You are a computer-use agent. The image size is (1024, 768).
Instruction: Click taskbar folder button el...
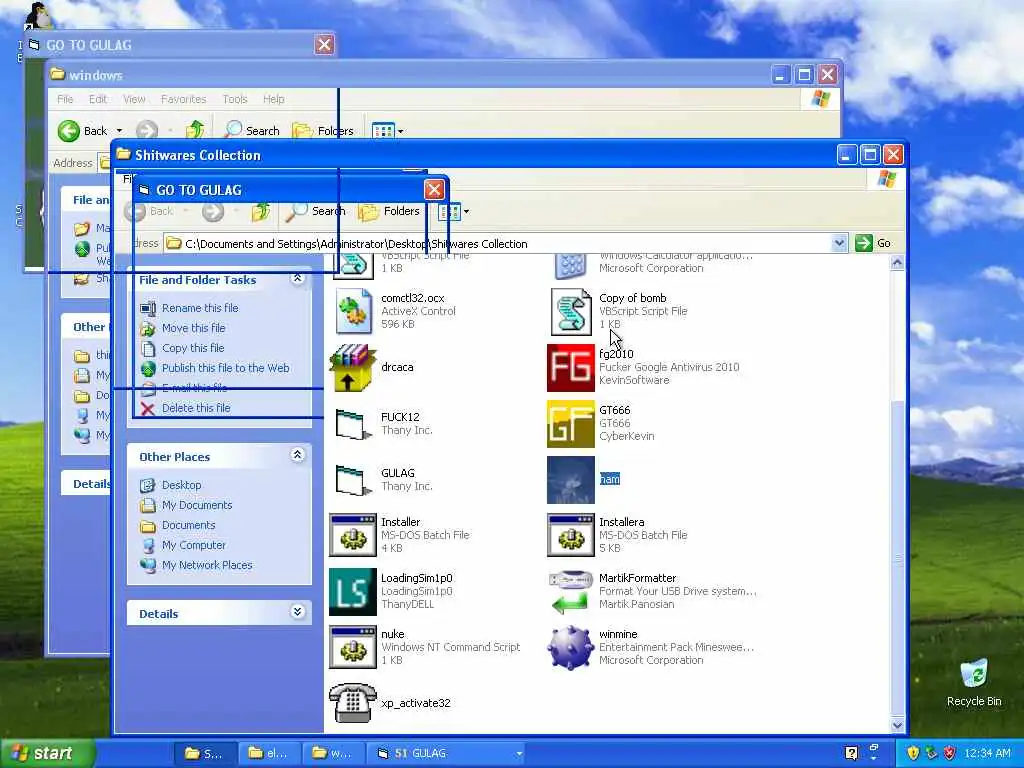coord(268,753)
